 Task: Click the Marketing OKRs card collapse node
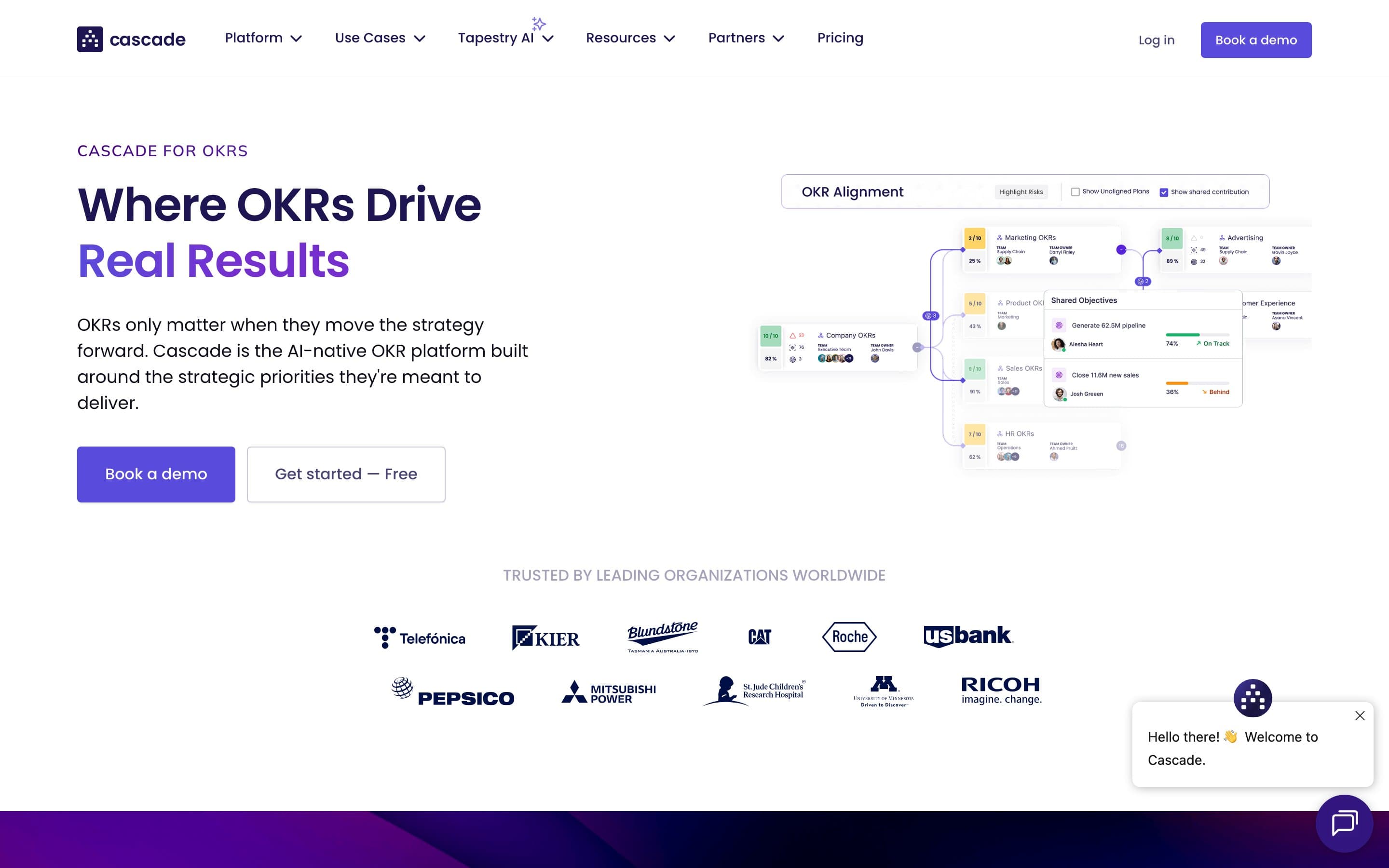tap(1121, 250)
